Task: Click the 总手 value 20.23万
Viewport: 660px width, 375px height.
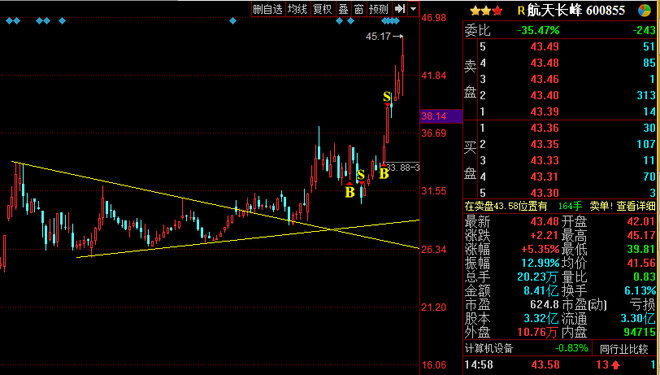Action: (538, 277)
